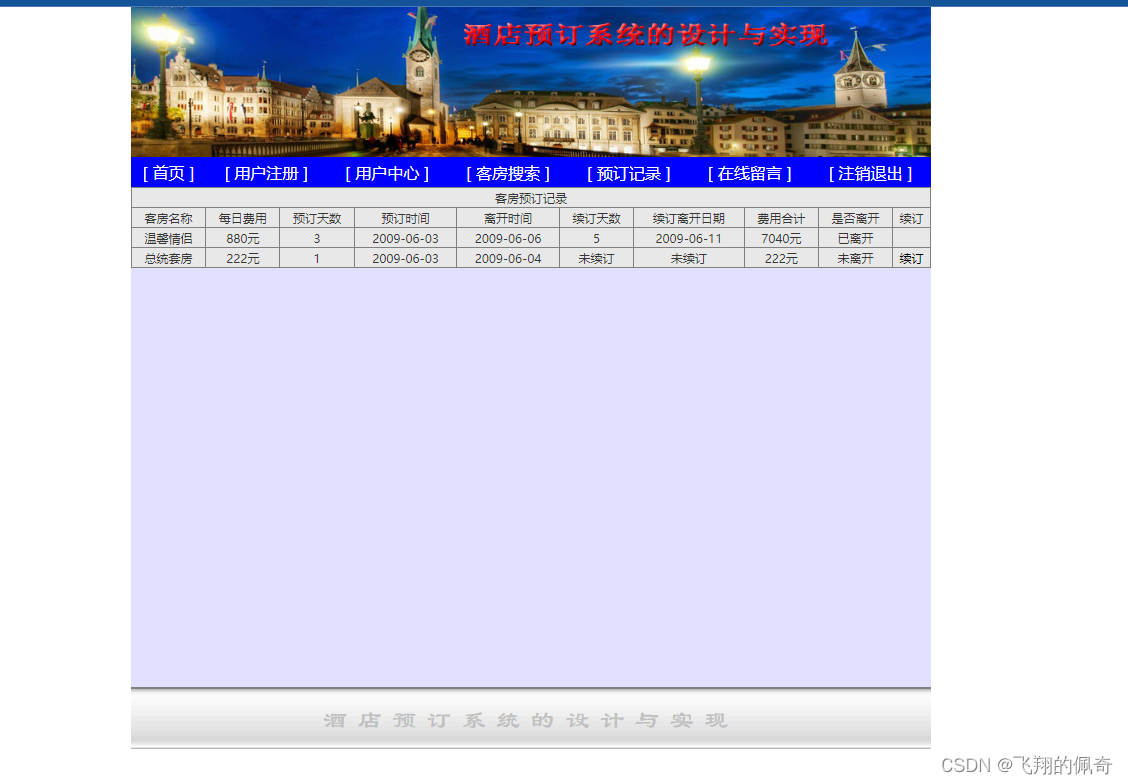Select the 总统套房 room name cell
1128x784 pixels.
168,258
